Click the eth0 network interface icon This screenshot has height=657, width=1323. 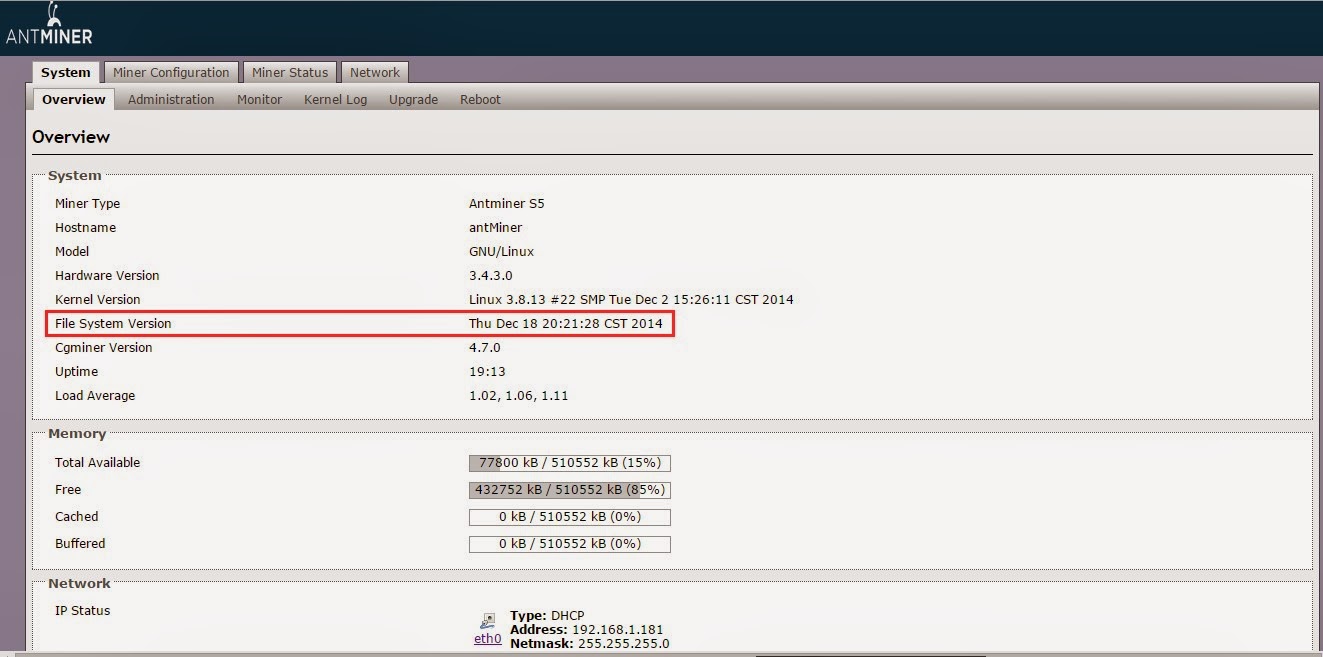point(488,621)
